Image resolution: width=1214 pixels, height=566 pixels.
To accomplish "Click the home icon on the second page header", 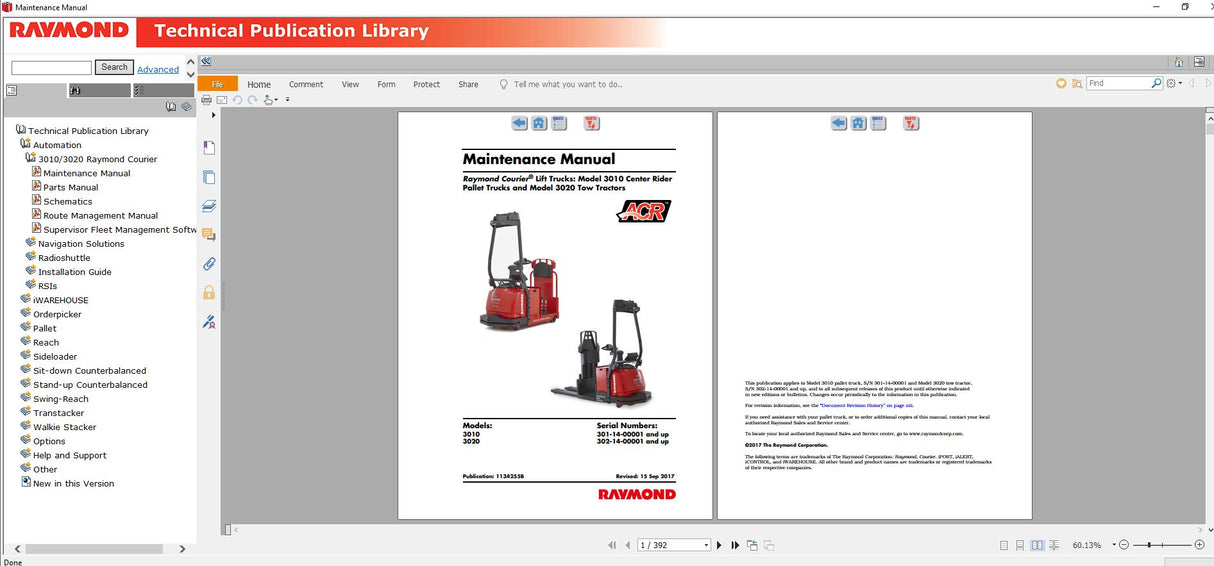I will (x=859, y=123).
